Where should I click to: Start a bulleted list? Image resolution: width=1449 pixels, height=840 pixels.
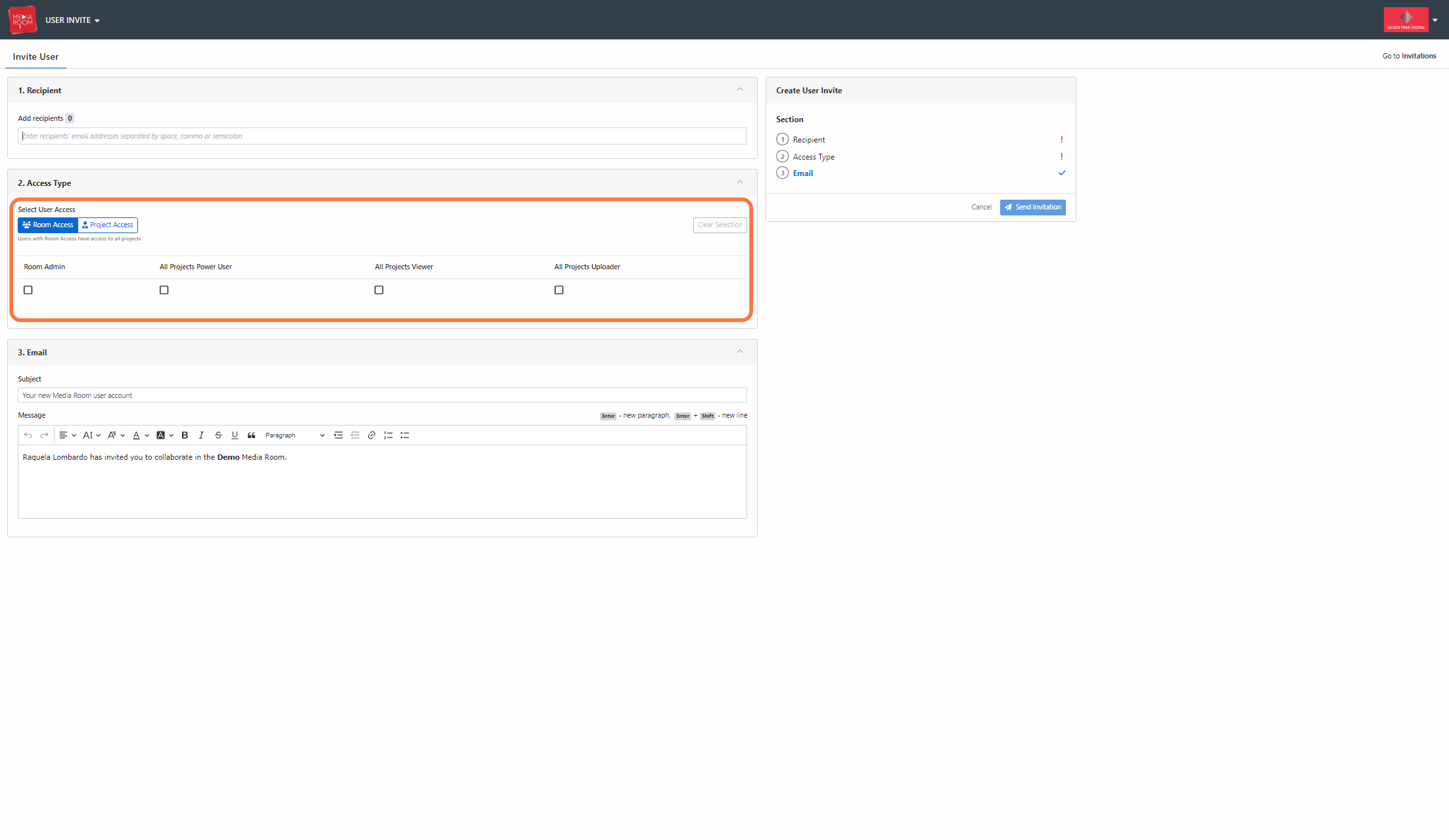point(405,435)
